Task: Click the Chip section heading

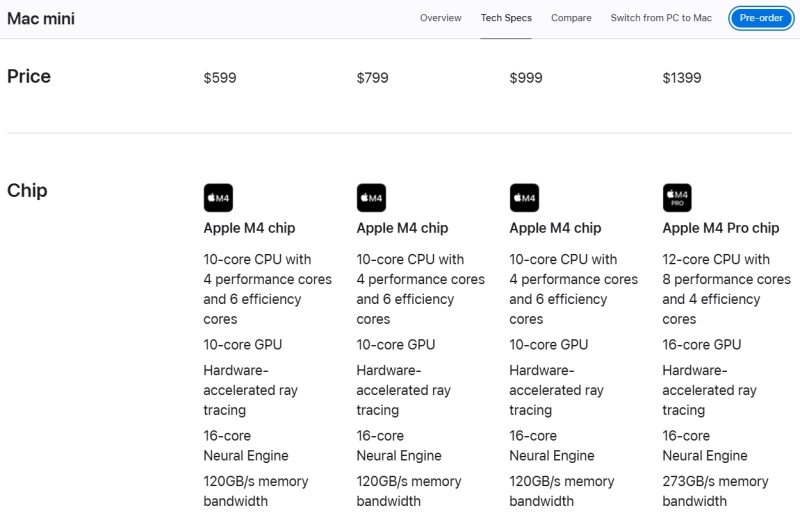Action: (27, 191)
